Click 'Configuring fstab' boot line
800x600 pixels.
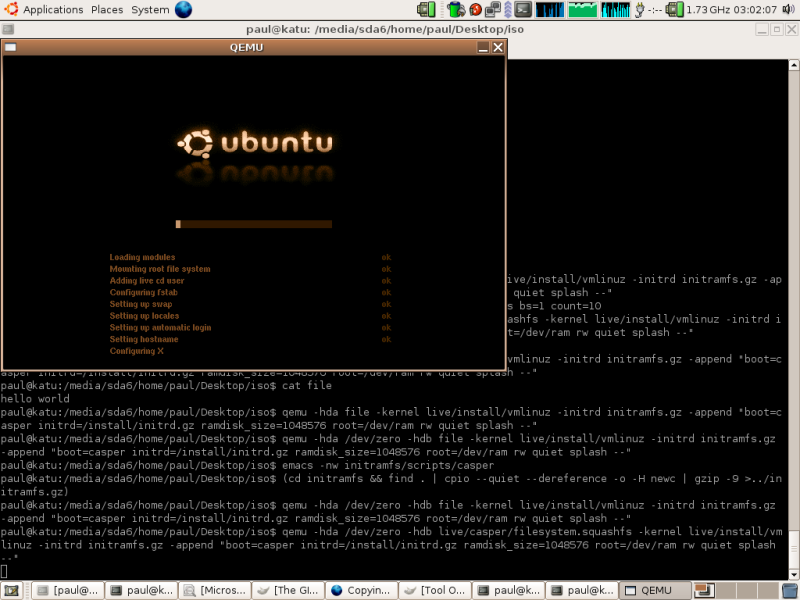143,292
